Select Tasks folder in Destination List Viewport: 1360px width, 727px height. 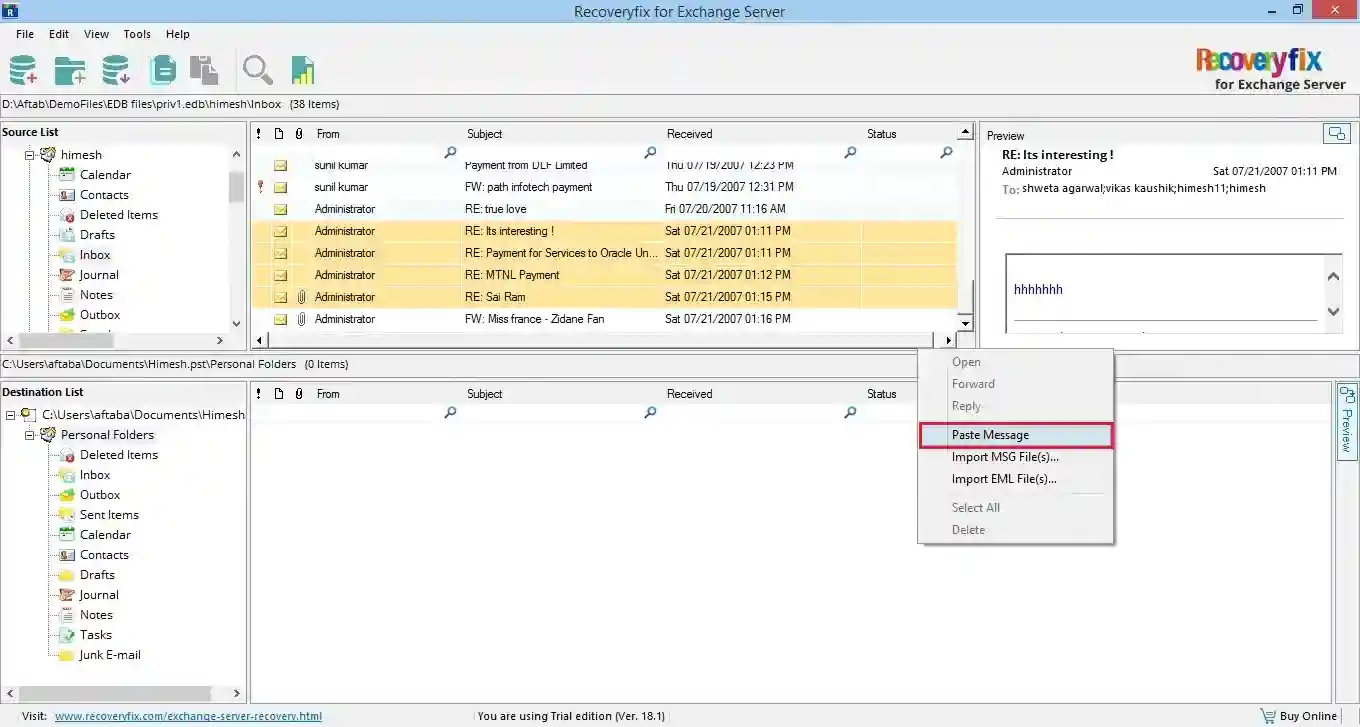96,635
